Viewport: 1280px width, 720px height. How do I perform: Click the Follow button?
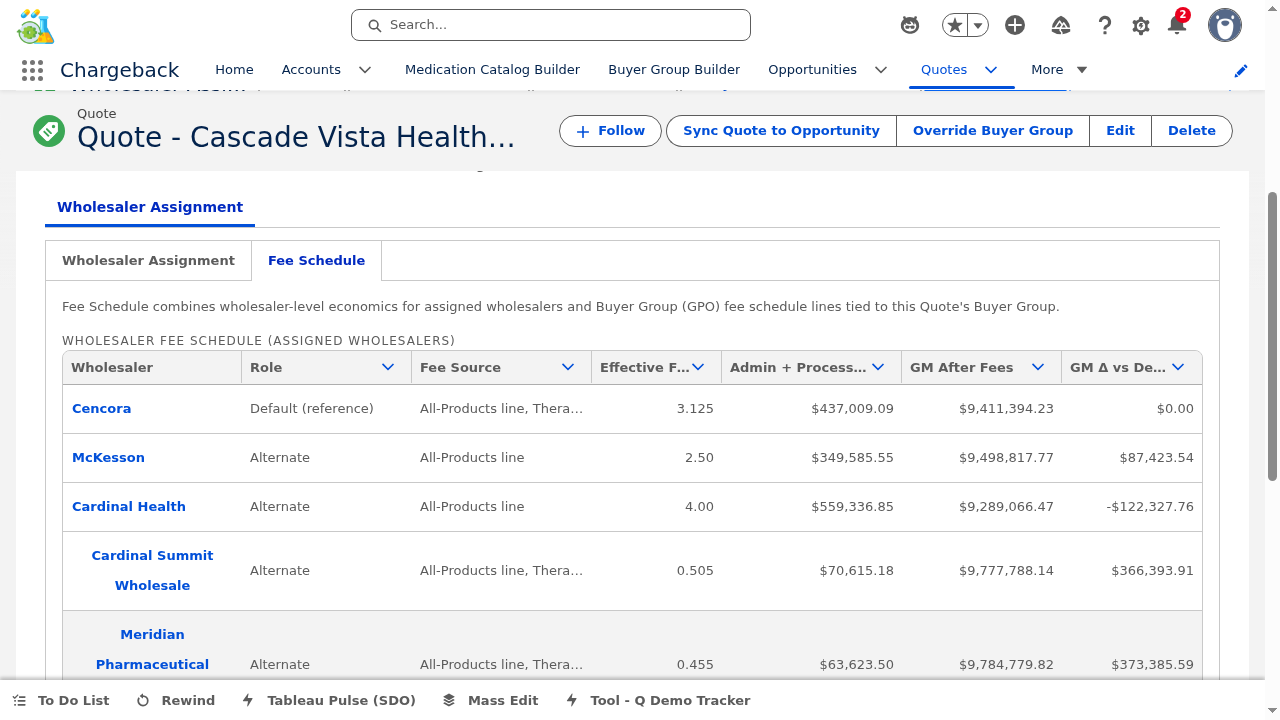tap(610, 131)
